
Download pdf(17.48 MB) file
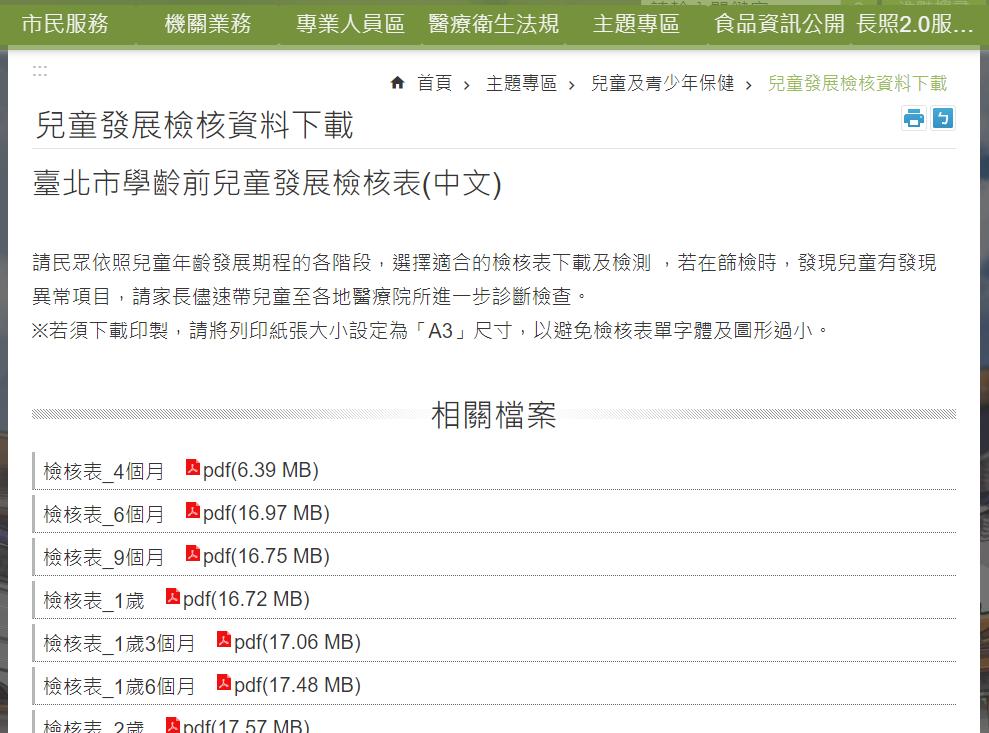tap(297, 684)
